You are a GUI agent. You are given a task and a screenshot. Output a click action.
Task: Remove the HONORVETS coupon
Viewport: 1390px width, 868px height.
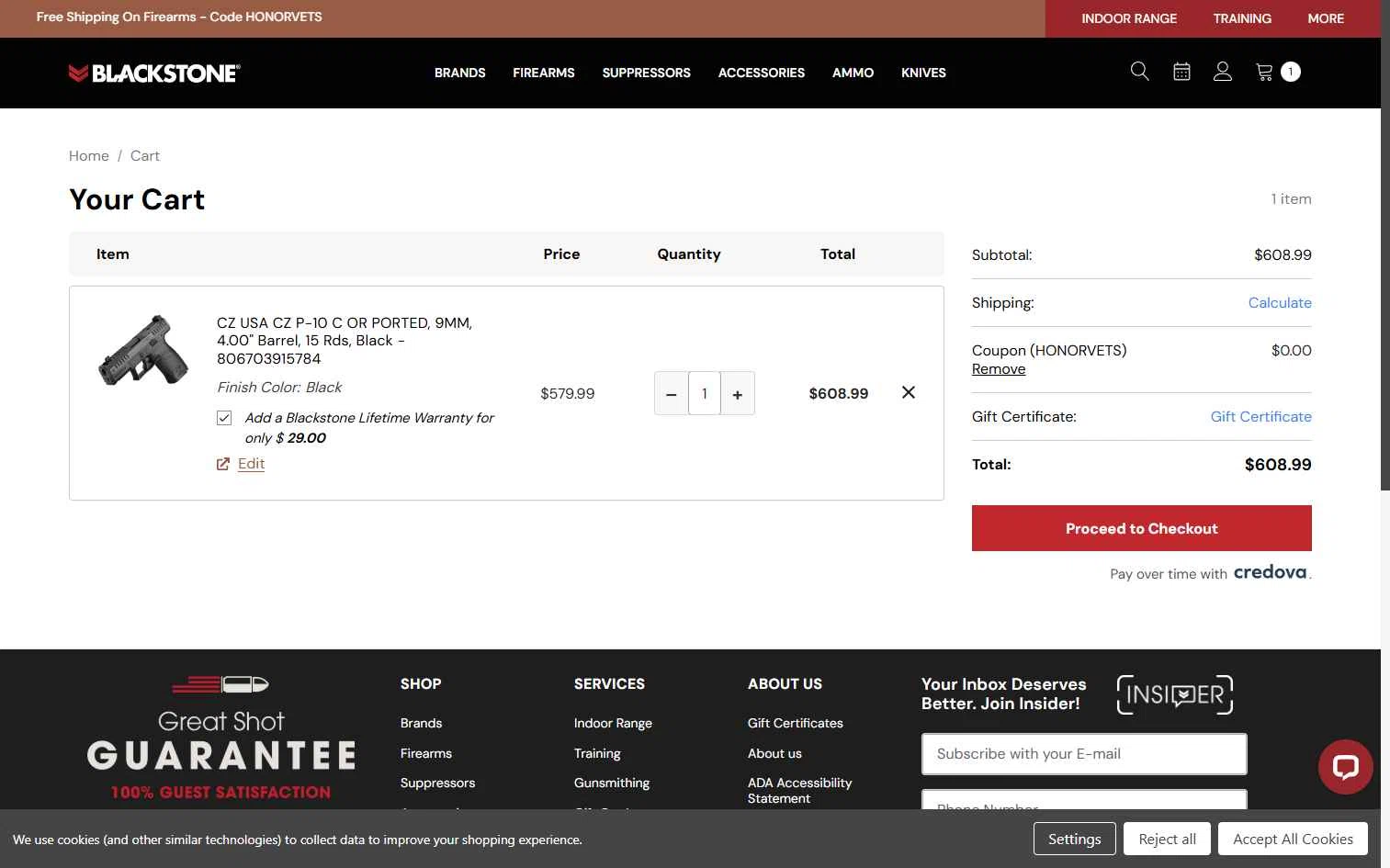pos(999,368)
